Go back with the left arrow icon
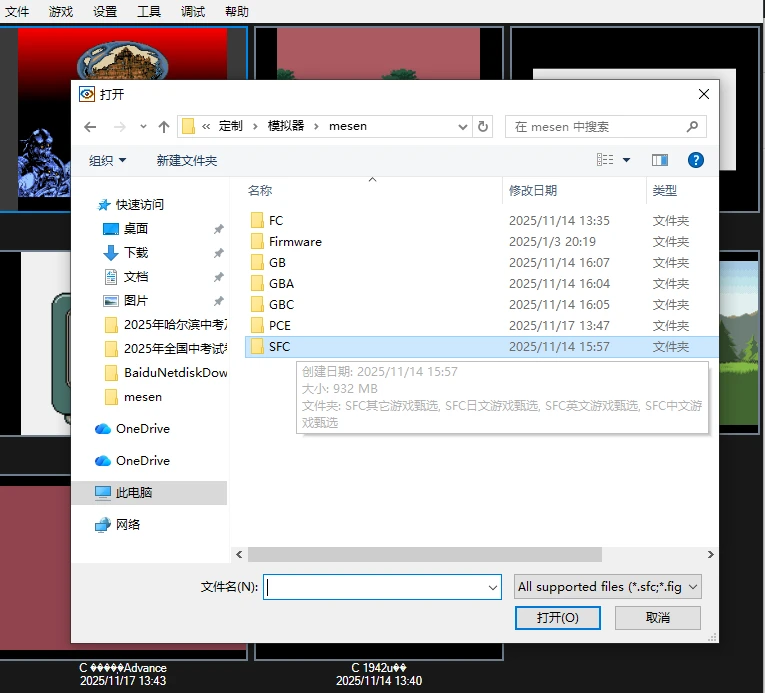 click(x=90, y=127)
